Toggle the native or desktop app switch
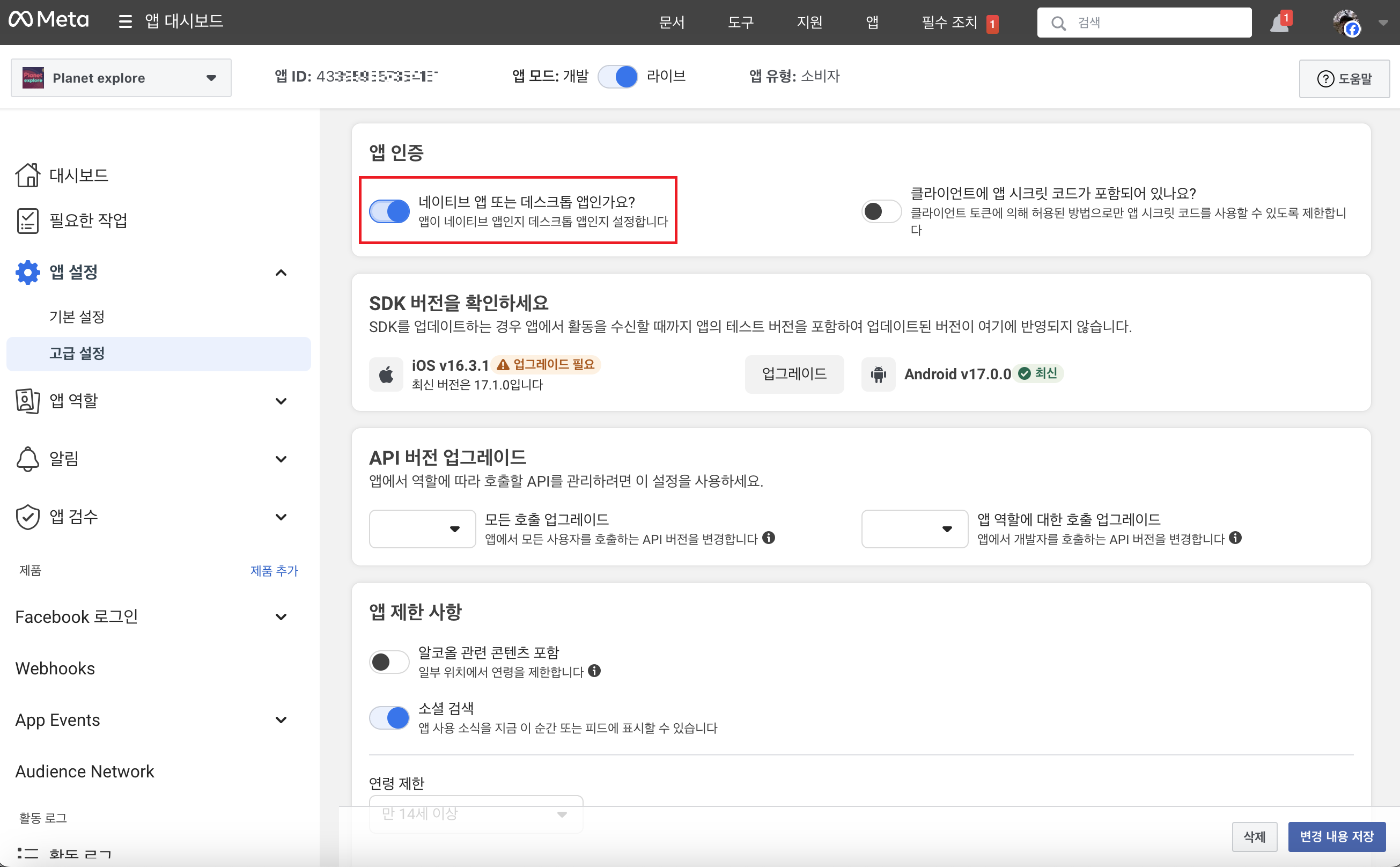The width and height of the screenshot is (1400, 867). (x=389, y=211)
